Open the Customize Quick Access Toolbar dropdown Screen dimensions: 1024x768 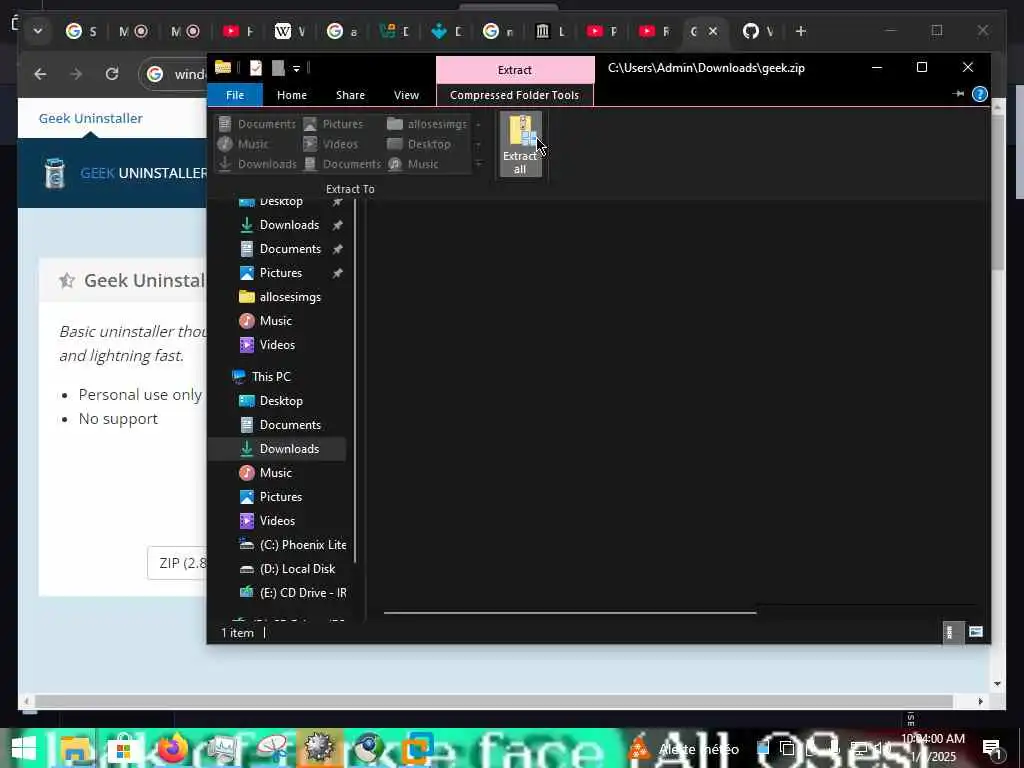(x=296, y=69)
